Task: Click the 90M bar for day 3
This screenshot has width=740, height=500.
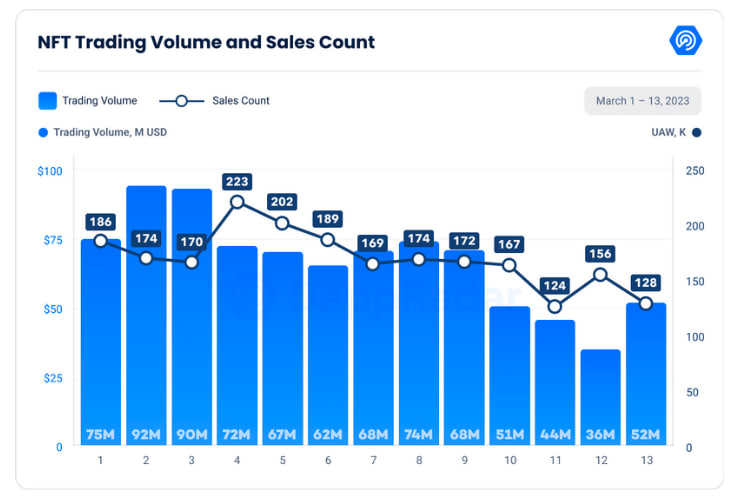Action: [x=192, y=317]
